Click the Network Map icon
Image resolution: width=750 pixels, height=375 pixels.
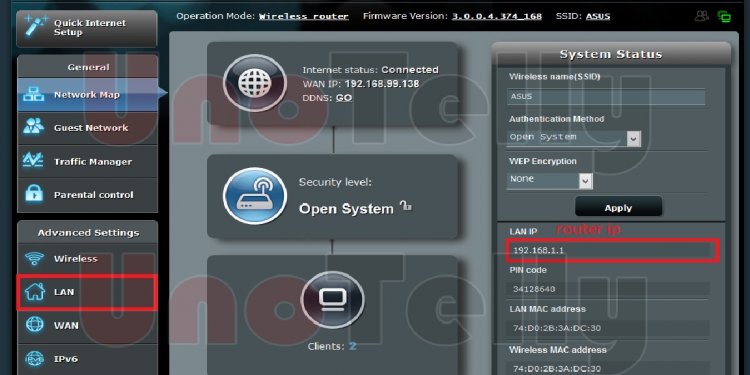tap(33, 94)
